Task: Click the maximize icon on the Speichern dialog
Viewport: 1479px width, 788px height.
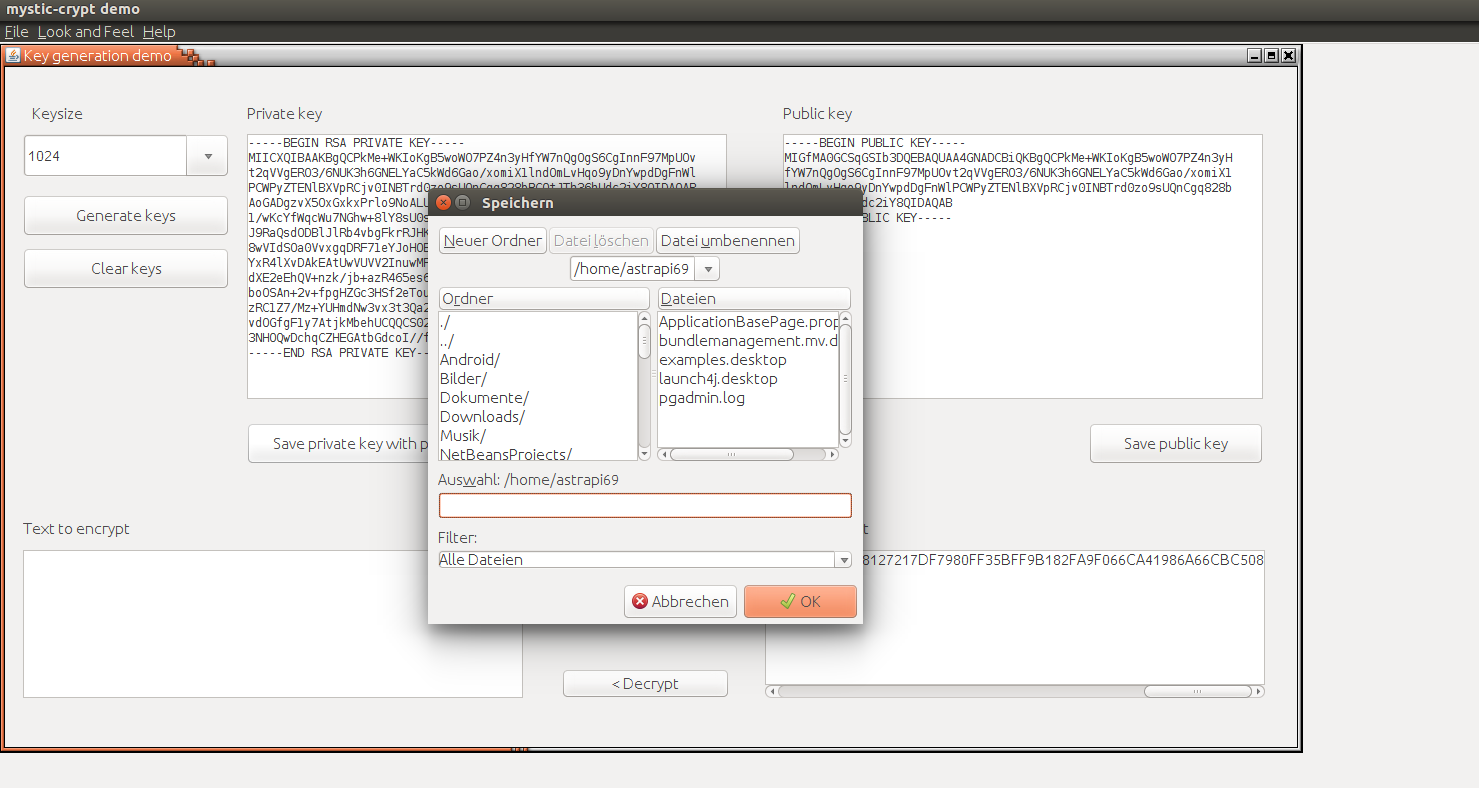Action: 460,201
